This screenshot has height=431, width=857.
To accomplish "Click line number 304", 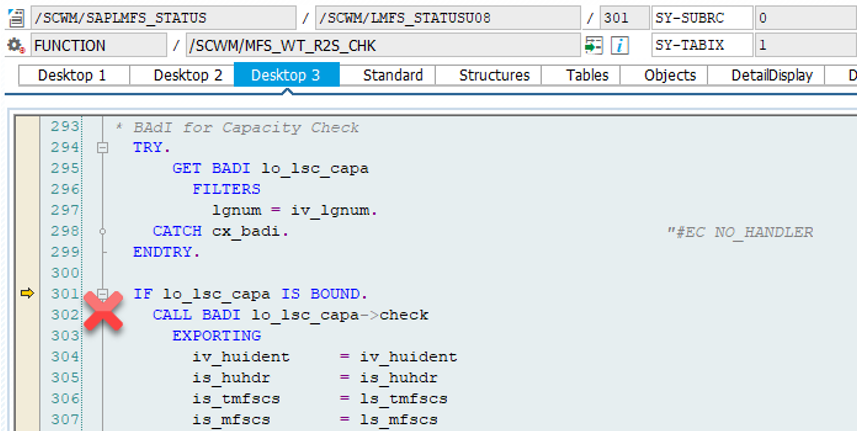I will click(x=65, y=357).
